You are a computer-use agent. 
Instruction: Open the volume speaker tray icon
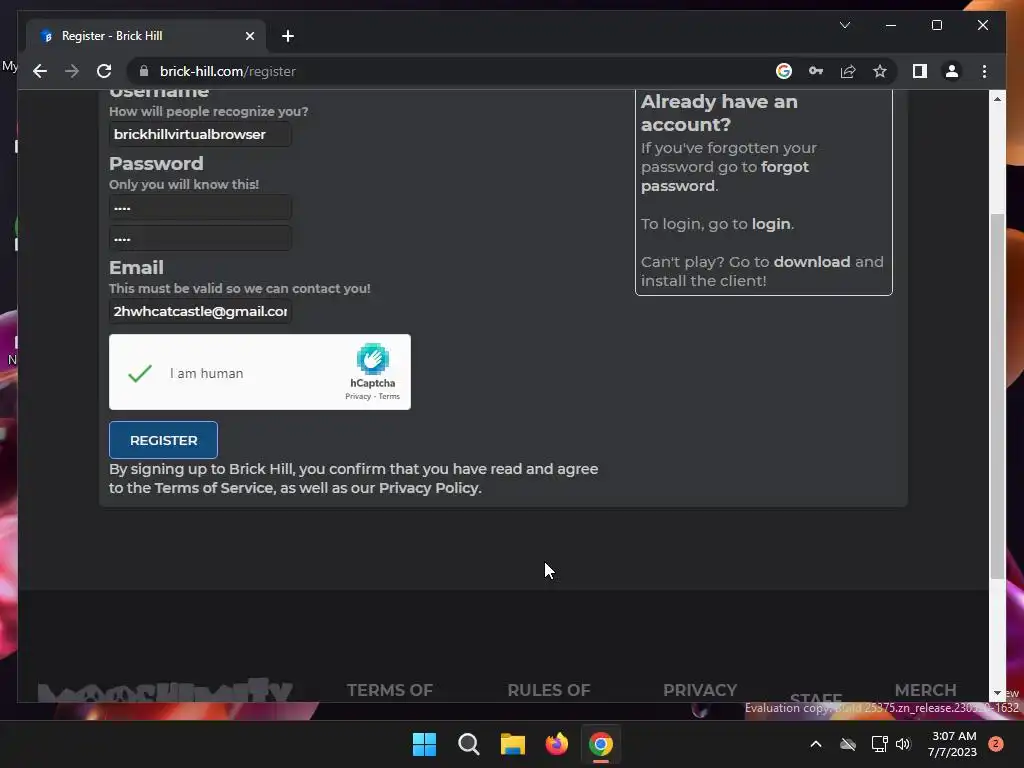[x=903, y=744]
